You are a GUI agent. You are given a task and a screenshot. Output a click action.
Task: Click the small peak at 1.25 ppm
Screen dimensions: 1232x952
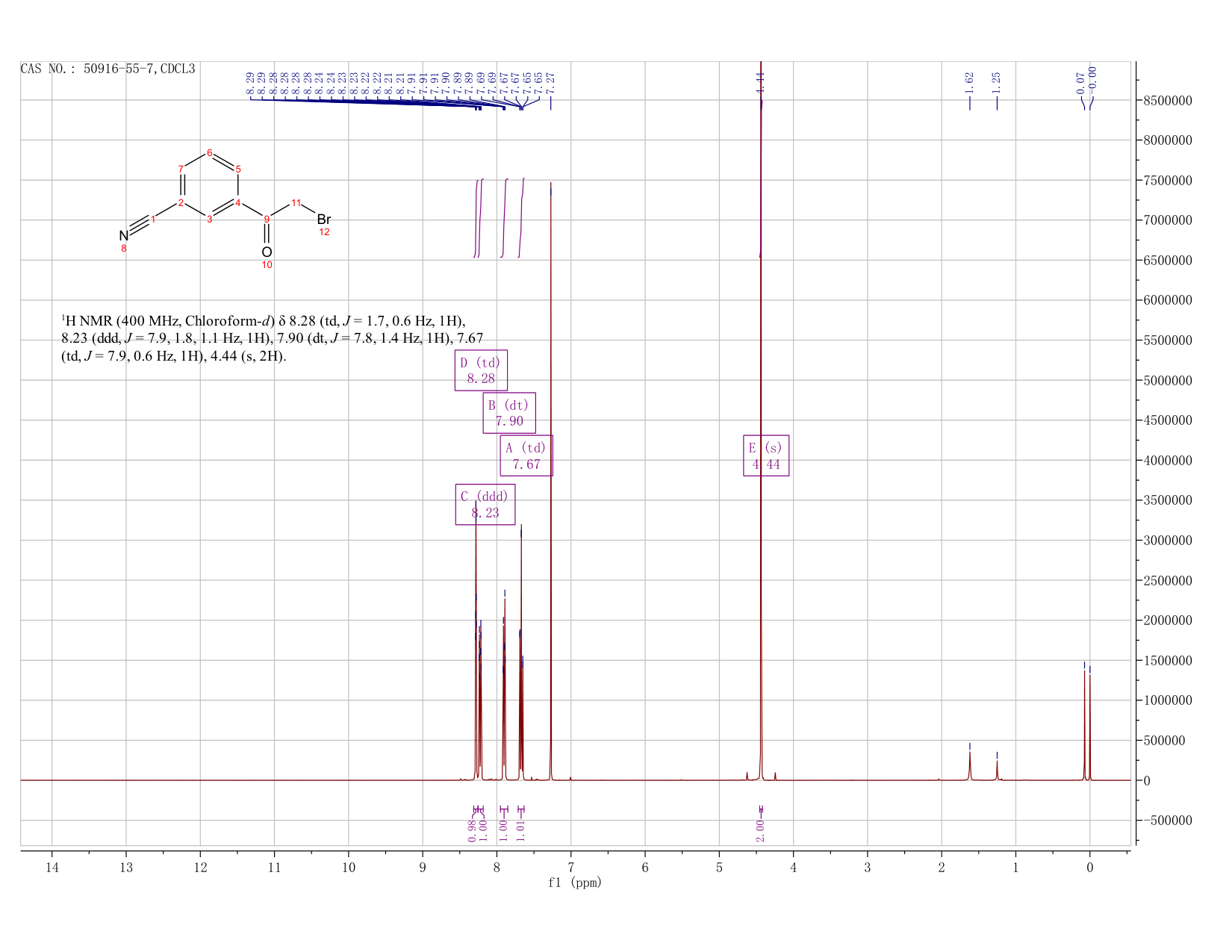click(997, 771)
